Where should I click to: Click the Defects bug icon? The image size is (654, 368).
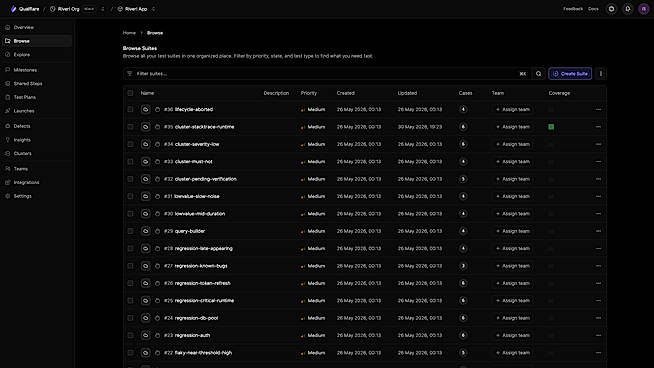(x=8, y=126)
